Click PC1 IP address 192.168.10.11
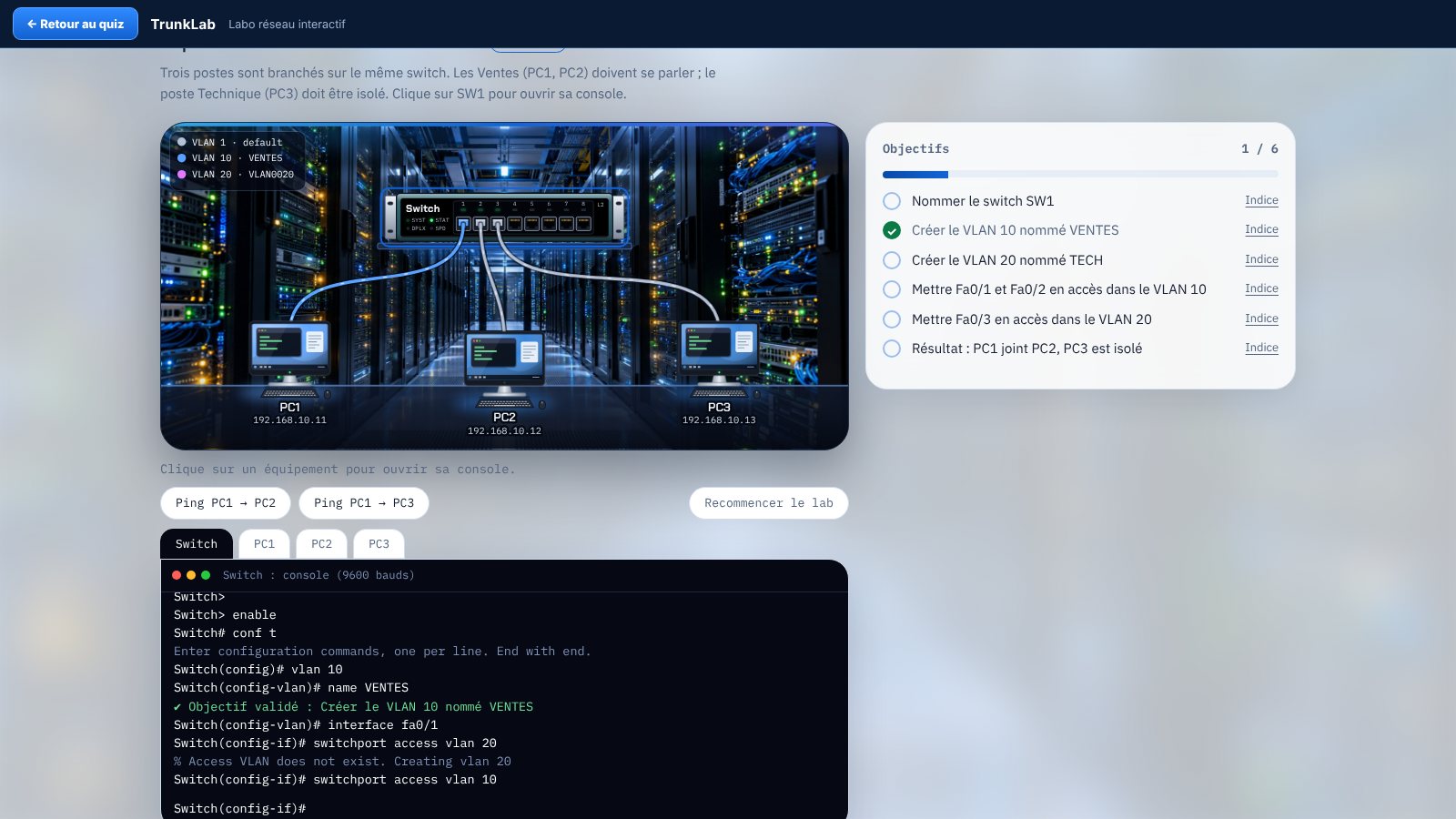Image resolution: width=1456 pixels, height=819 pixels. click(289, 420)
